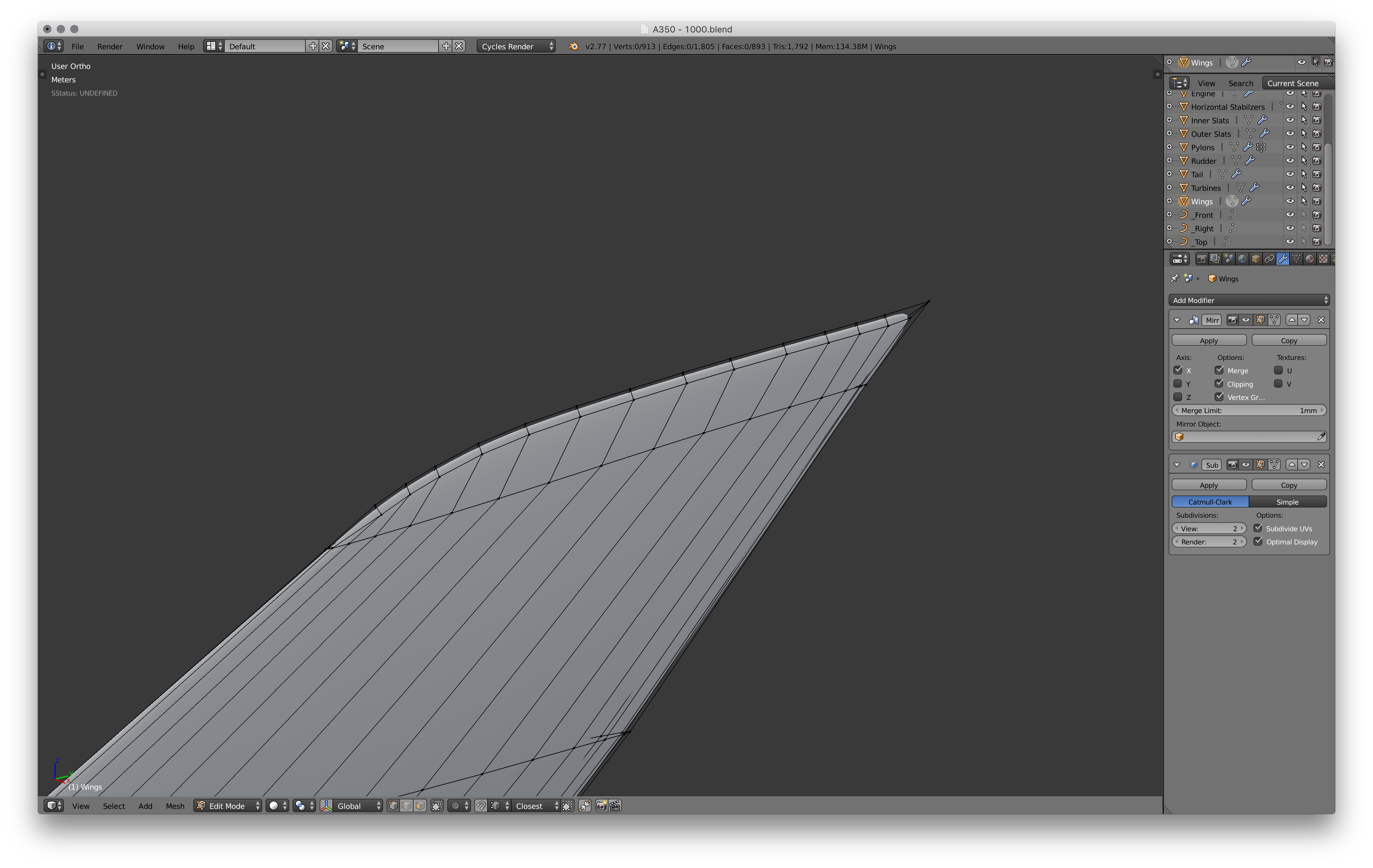The width and height of the screenshot is (1373, 868).
Task: Open the File menu
Action: 78,46
